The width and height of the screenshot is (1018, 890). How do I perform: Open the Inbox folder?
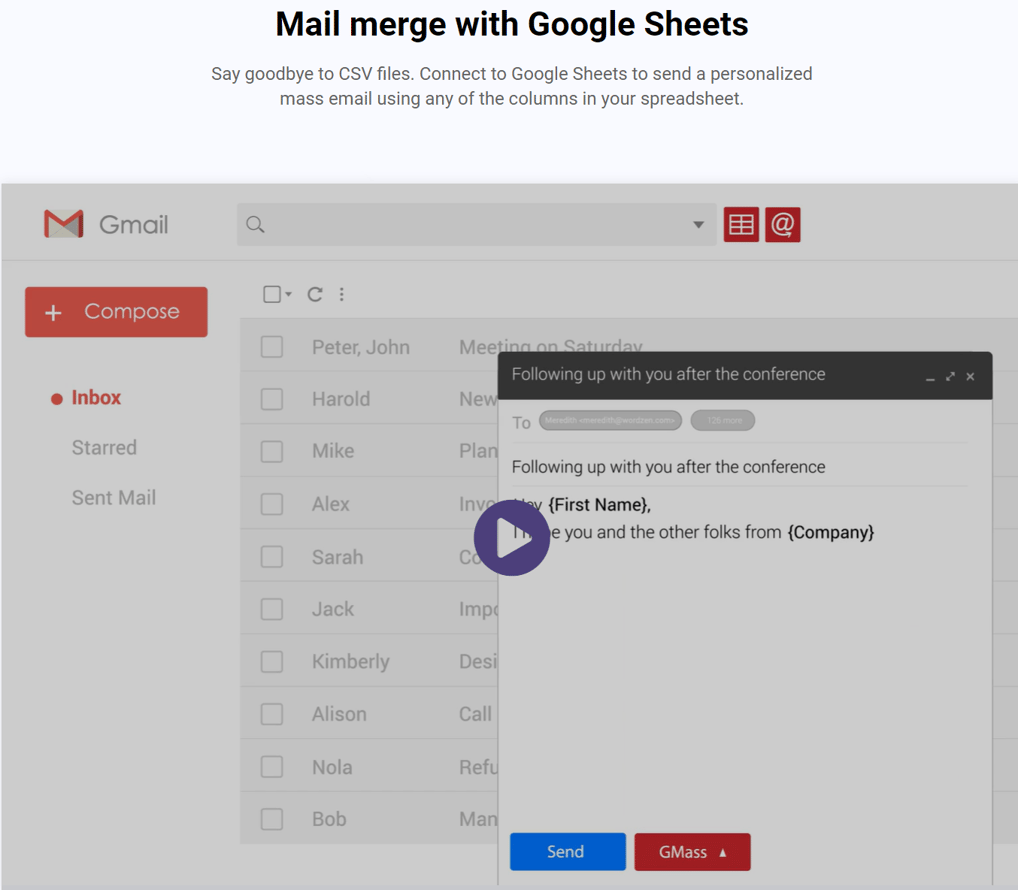tap(95, 397)
